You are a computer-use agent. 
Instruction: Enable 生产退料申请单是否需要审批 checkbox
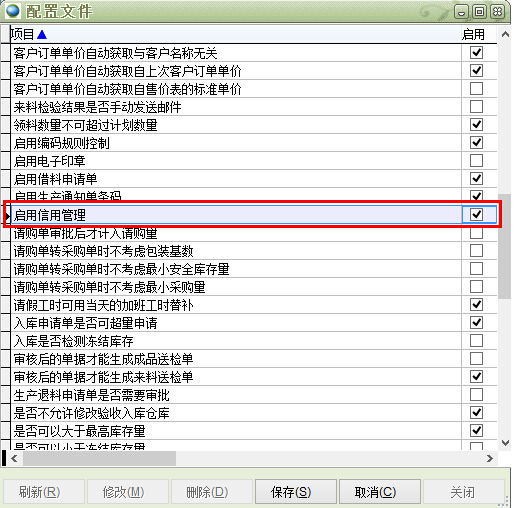(476, 395)
